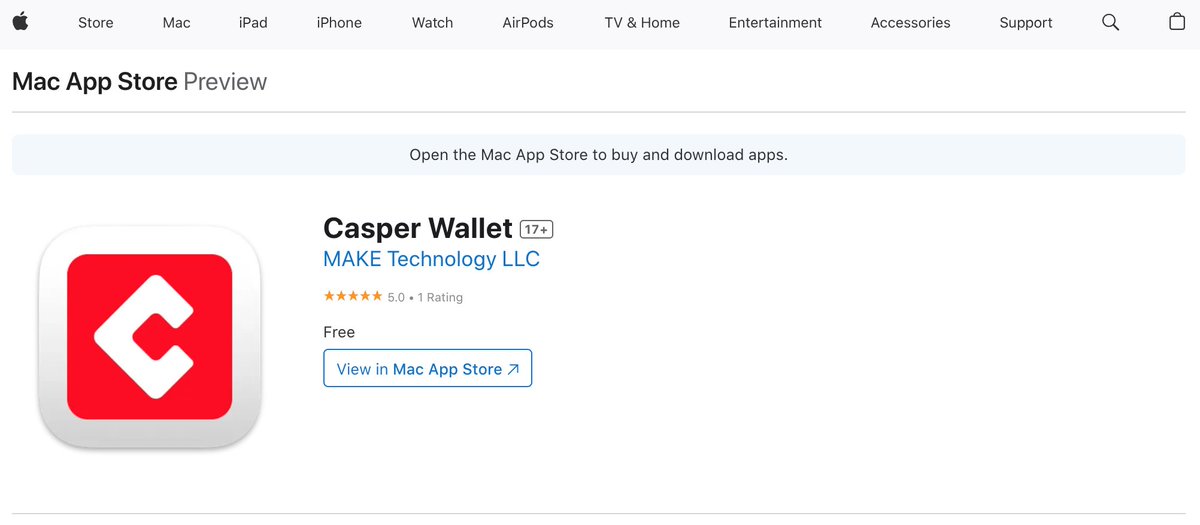Image resolution: width=1200 pixels, height=525 pixels.
Task: Open the search magnifier icon
Action: tap(1110, 22)
